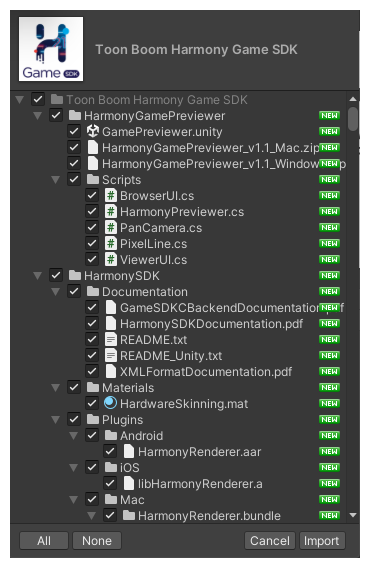Viewport: 370px width, 568px height.
Task: Collapse the Android folder disclosure triangle
Action: 74,435
